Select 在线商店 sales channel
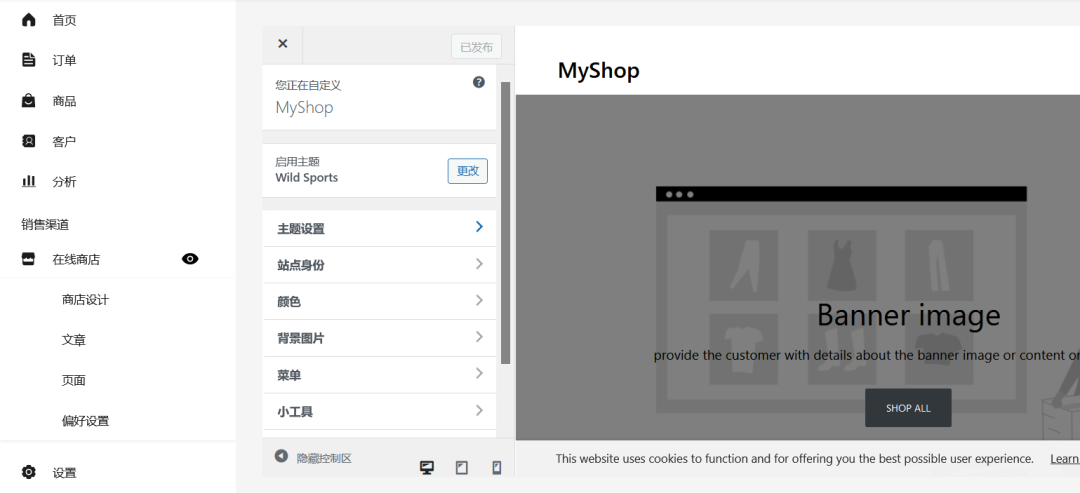The height and width of the screenshot is (493, 1080). coord(76,260)
